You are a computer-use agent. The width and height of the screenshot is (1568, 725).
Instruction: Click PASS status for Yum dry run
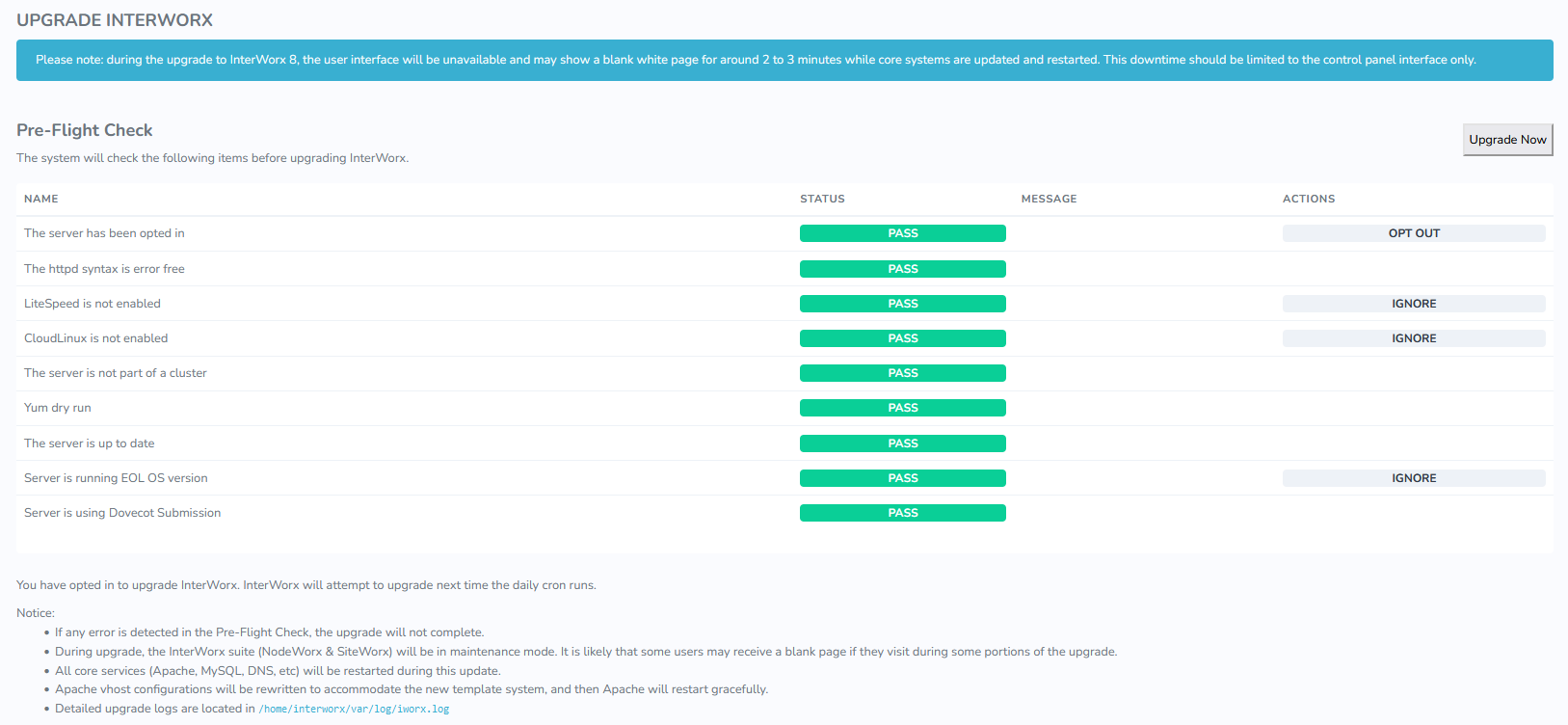pyautogui.click(x=902, y=408)
